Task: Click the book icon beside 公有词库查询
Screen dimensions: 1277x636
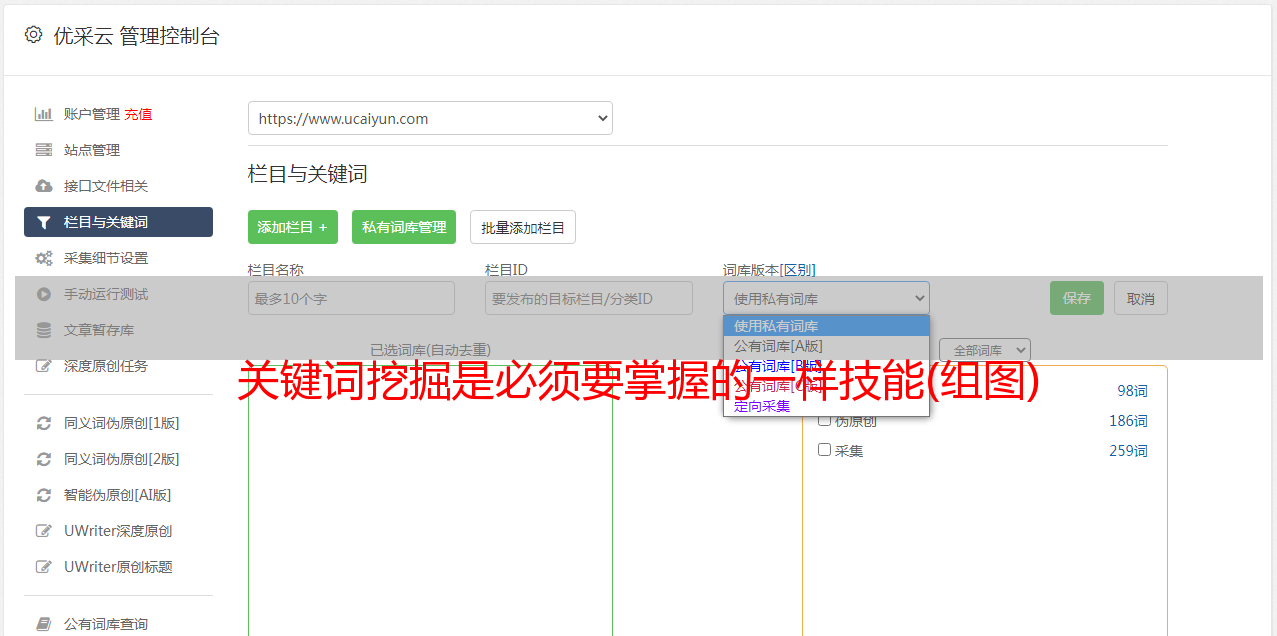Action: click(x=43, y=624)
